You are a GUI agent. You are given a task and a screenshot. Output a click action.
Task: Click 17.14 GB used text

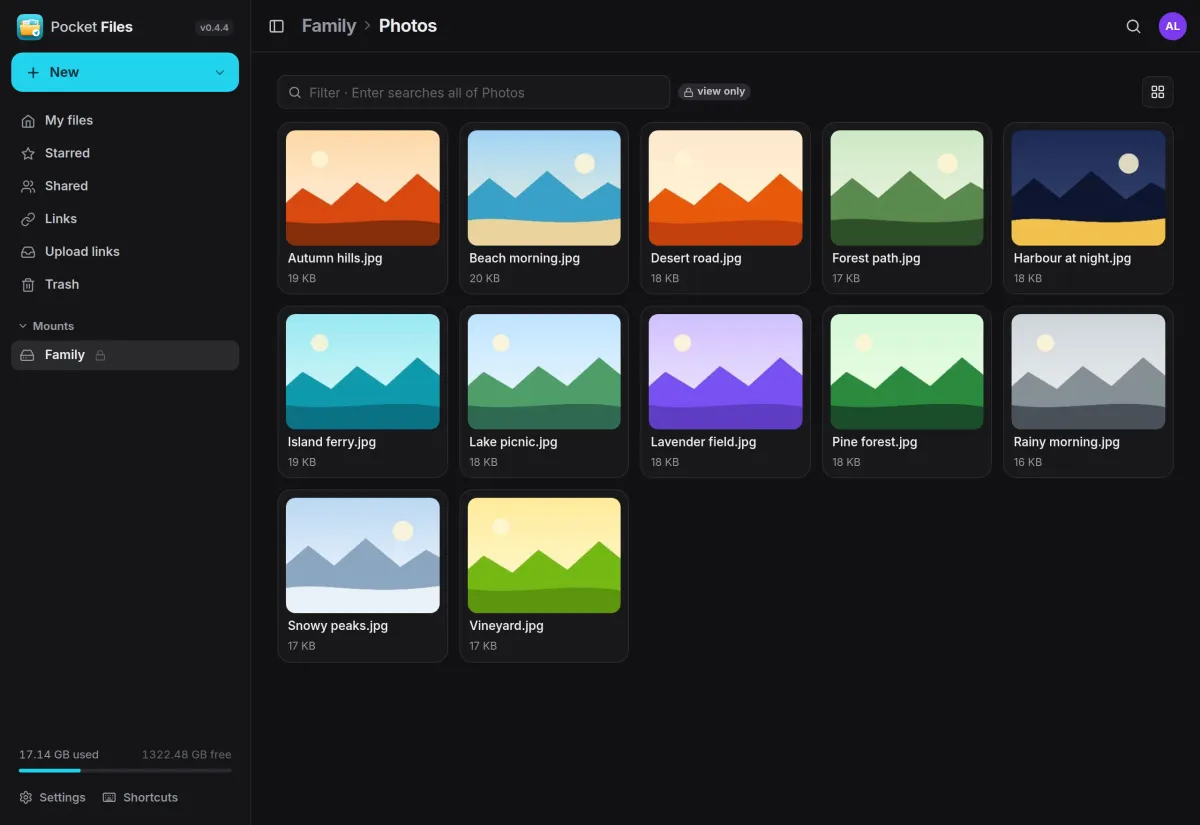point(59,754)
